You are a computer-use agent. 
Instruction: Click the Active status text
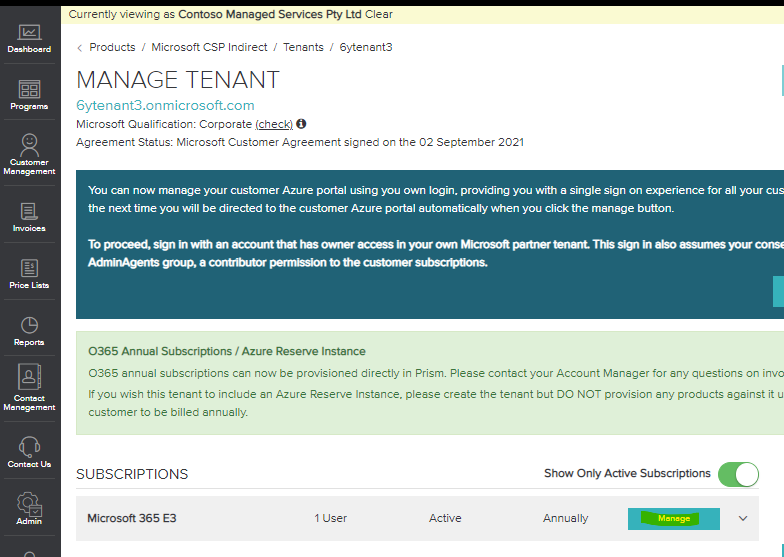(445, 518)
